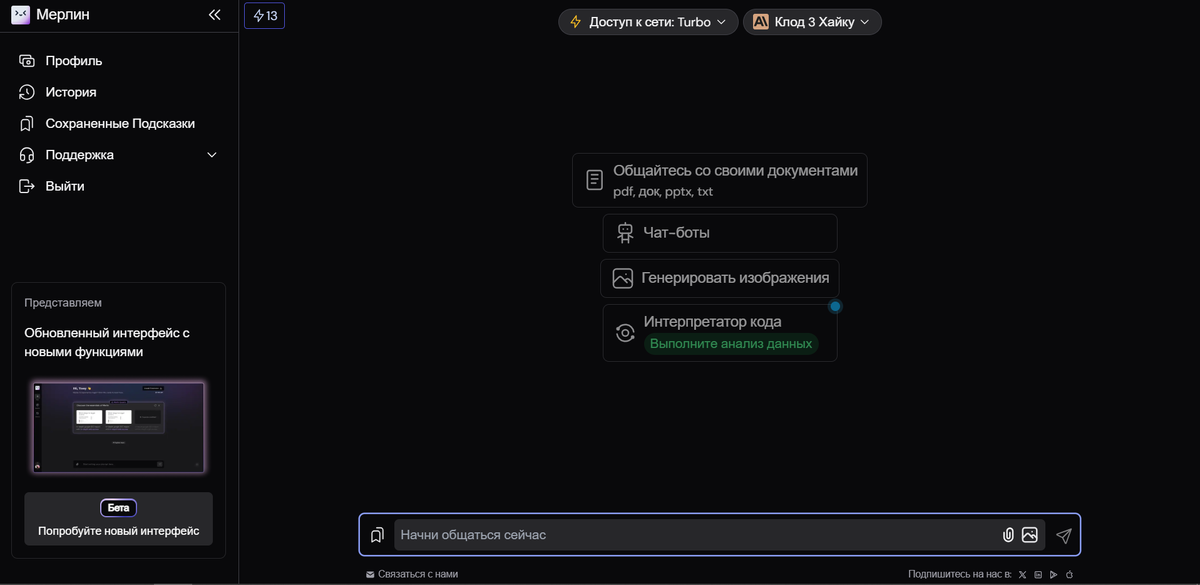
Task: Expand the Поддержка chevron
Action: coord(211,155)
